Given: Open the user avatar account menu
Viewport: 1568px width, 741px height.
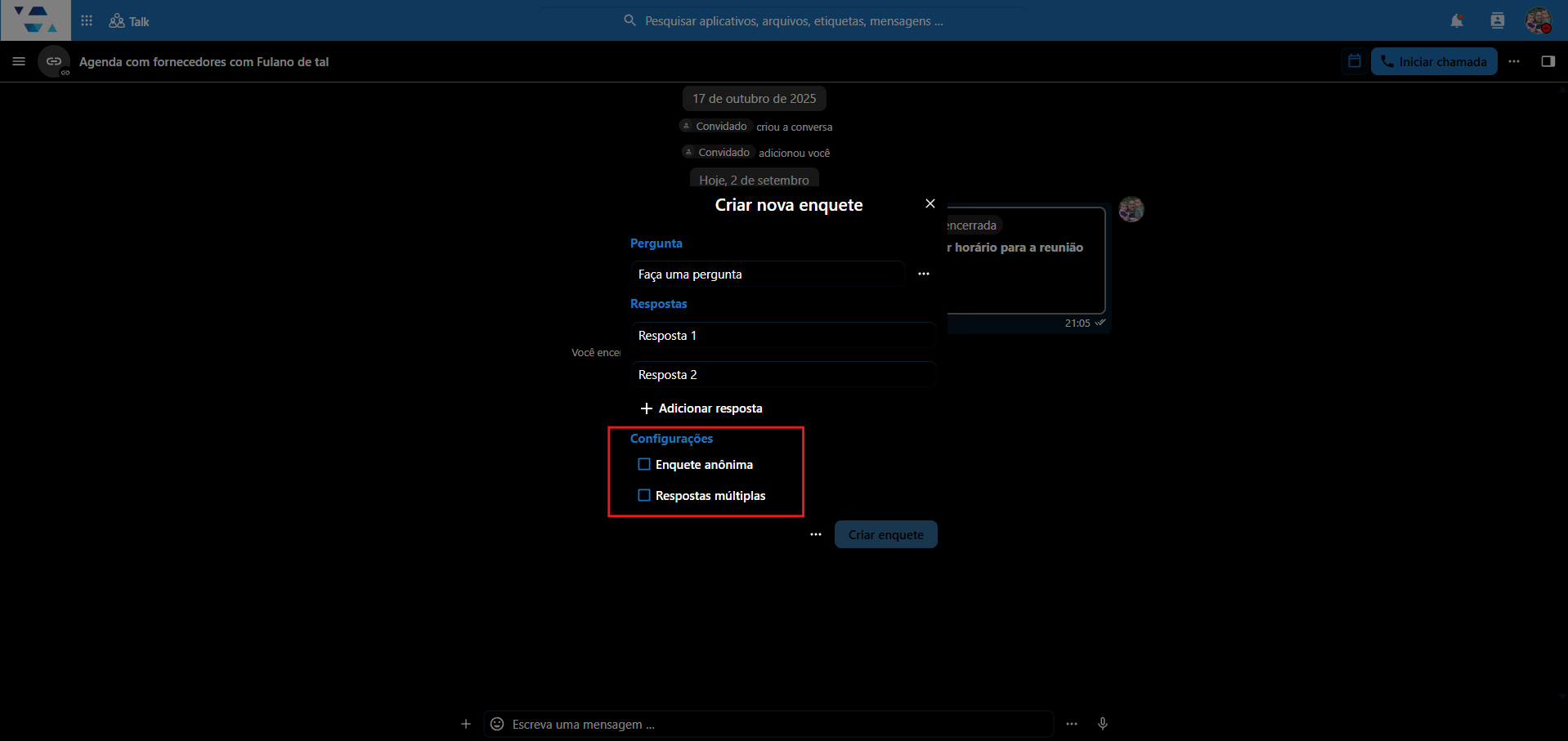Looking at the screenshot, I should coord(1538,20).
